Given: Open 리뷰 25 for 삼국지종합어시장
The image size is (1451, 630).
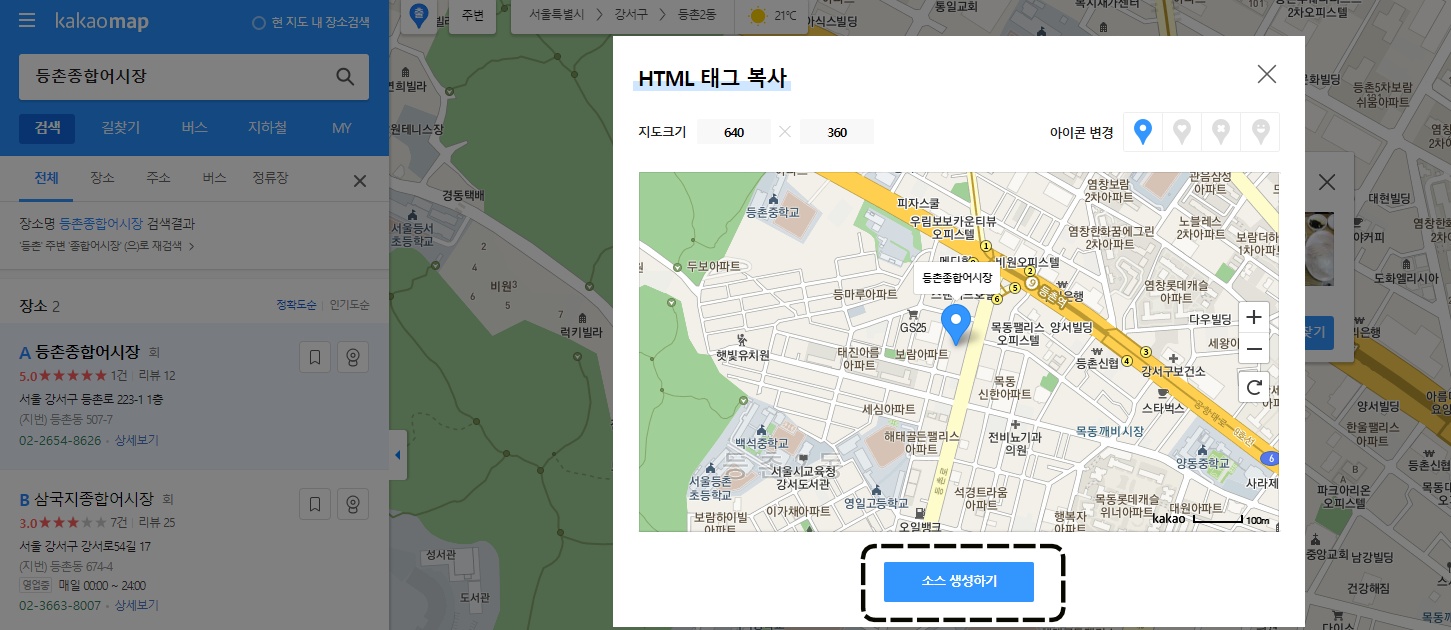Looking at the screenshot, I should [x=157, y=522].
